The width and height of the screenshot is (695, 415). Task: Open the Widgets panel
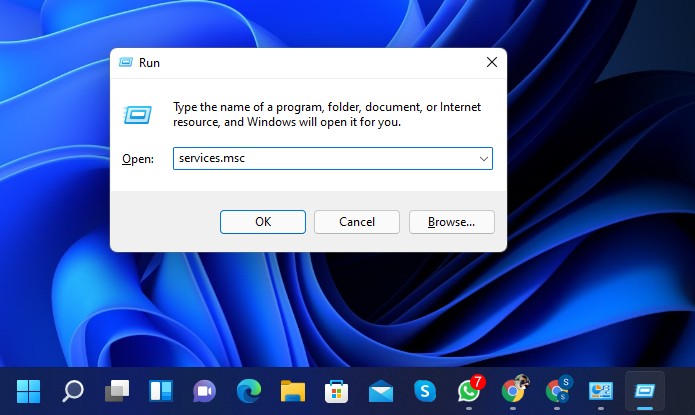pos(160,391)
